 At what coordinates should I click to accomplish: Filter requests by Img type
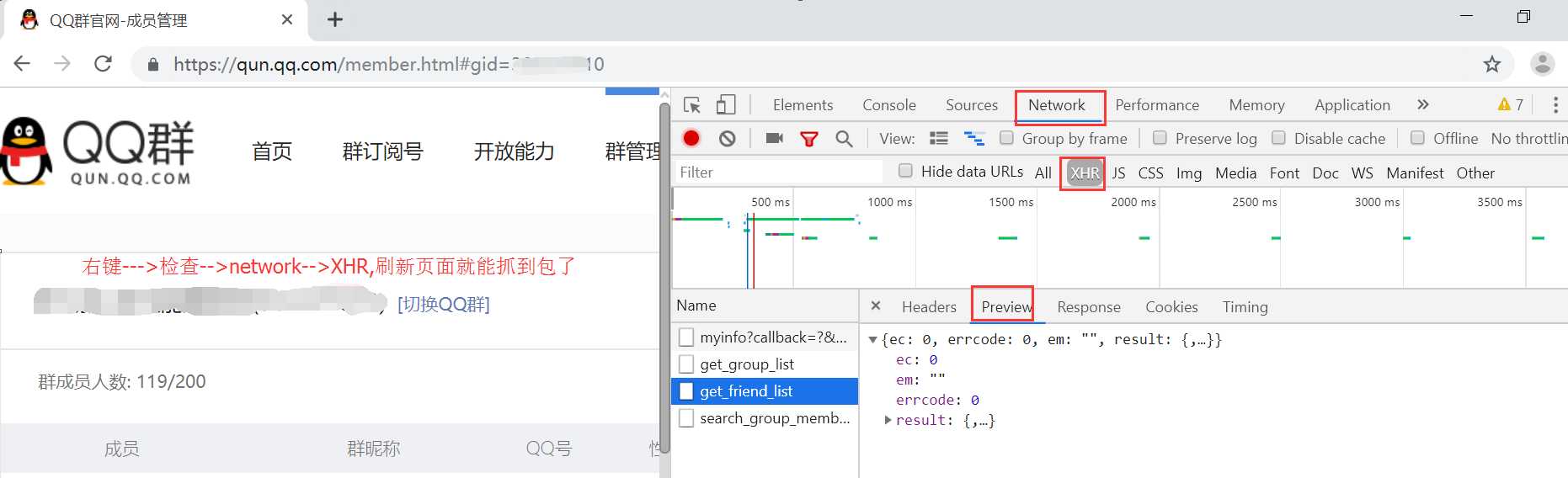1188,173
